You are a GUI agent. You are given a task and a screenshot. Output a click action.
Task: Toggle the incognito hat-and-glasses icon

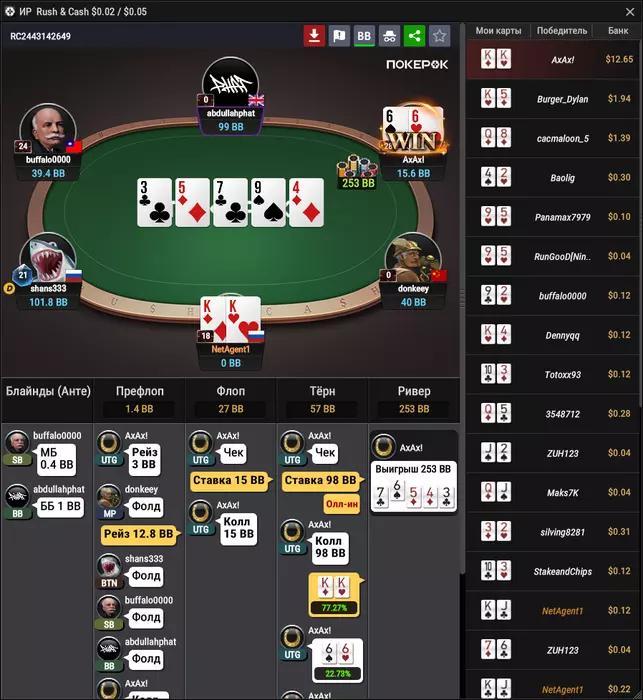(389, 36)
